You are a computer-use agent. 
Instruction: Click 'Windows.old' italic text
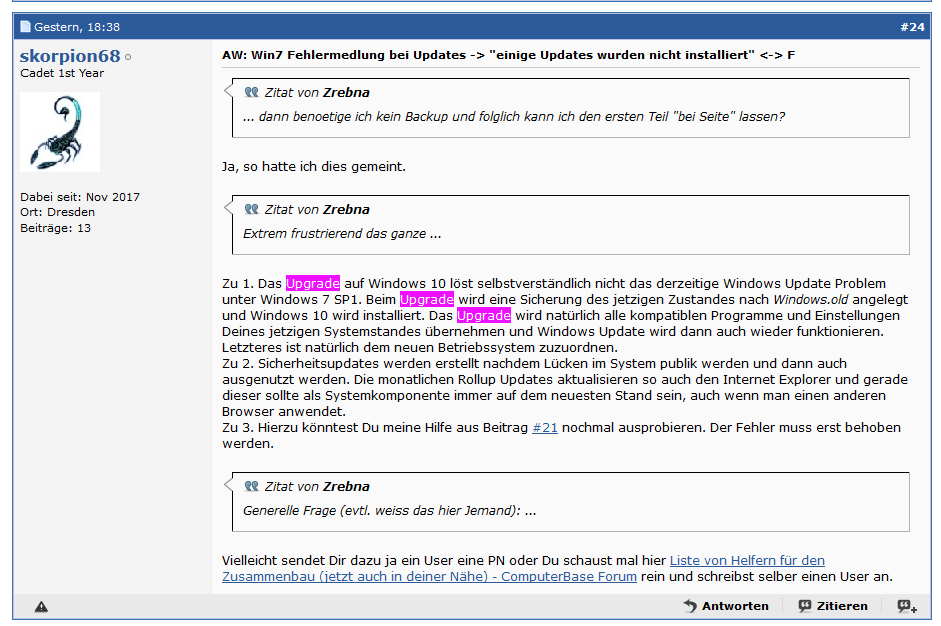point(811,299)
